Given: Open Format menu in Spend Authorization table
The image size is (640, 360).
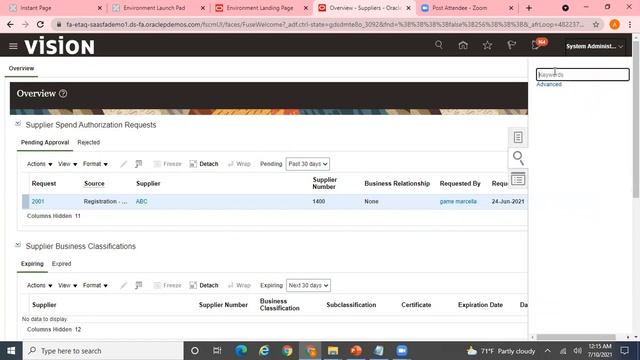Looking at the screenshot, I should pyautogui.click(x=95, y=164).
